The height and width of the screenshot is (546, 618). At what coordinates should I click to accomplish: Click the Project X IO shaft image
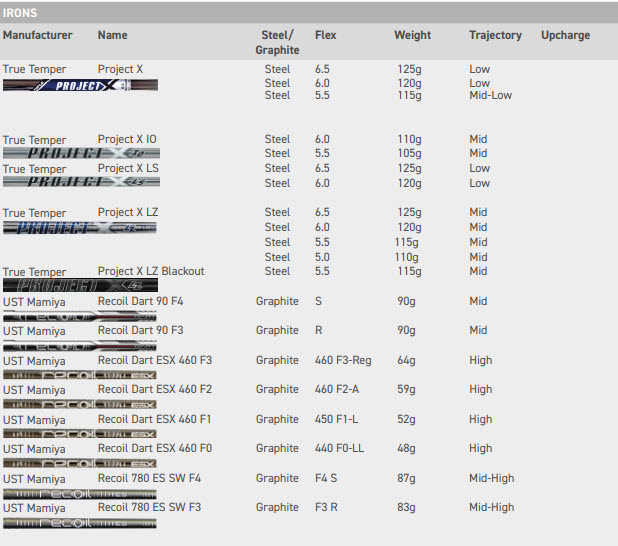79,154
